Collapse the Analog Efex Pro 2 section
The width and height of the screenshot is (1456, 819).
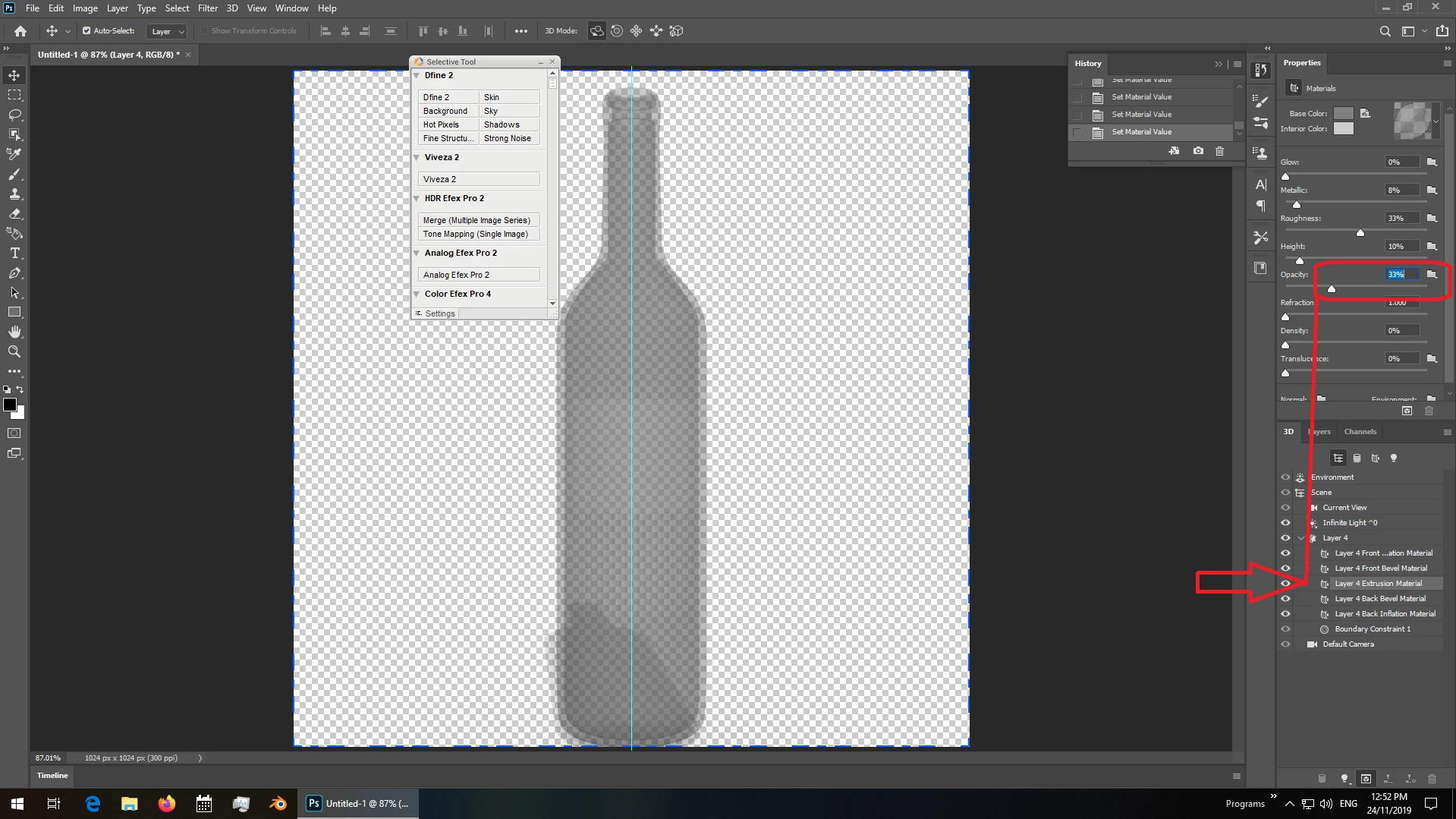417,253
